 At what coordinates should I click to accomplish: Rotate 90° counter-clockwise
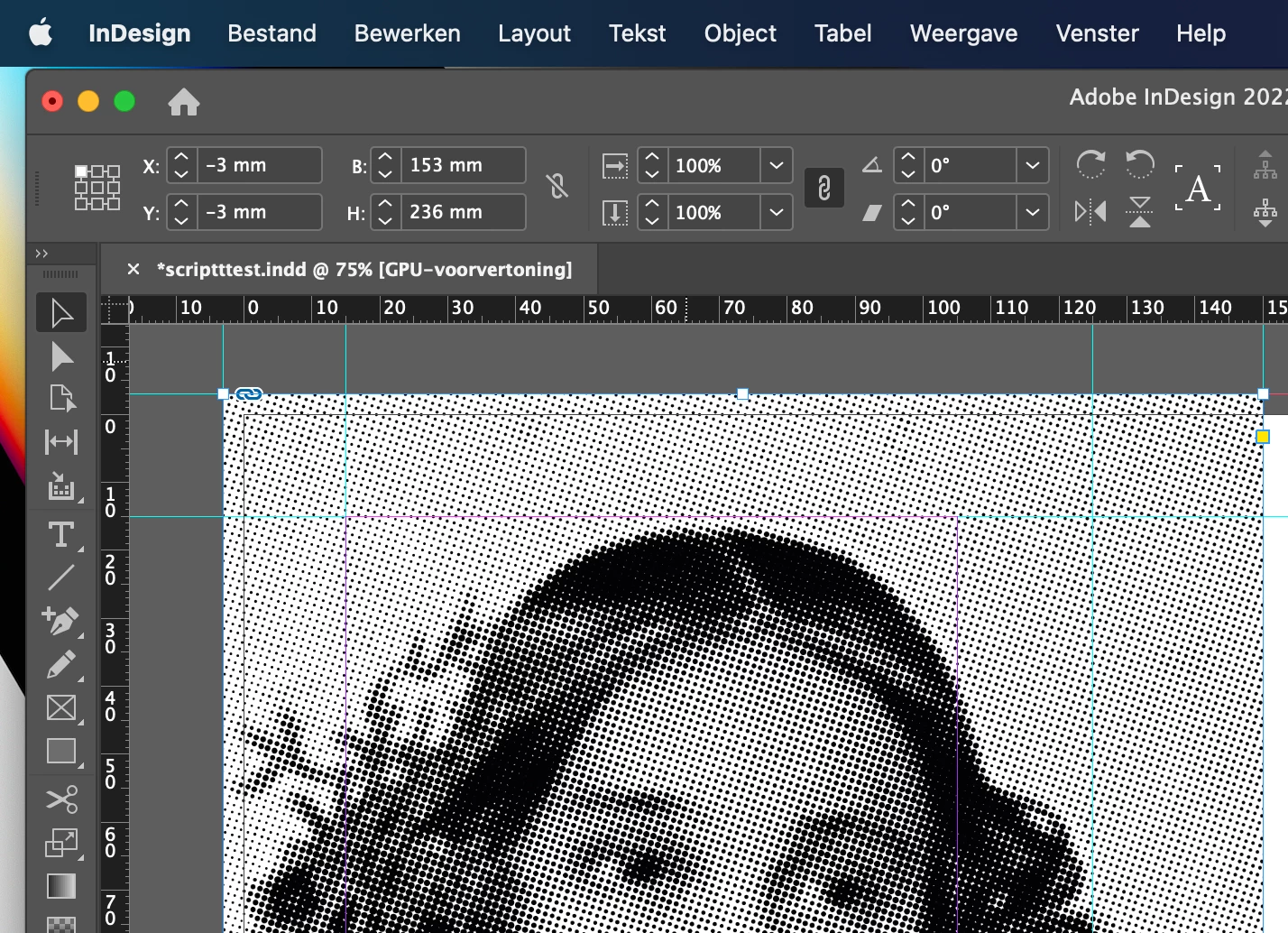[1140, 164]
